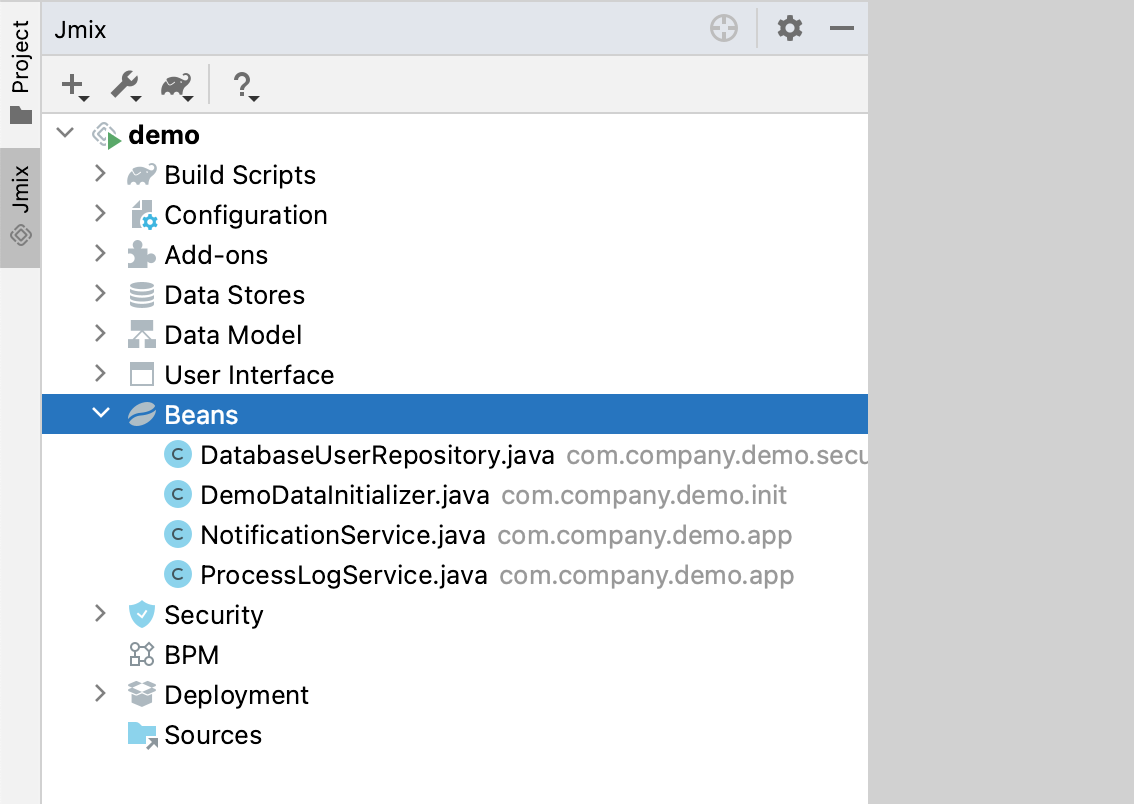Click the com.company.demo.init package label
The image size is (1134, 804).
644,495
